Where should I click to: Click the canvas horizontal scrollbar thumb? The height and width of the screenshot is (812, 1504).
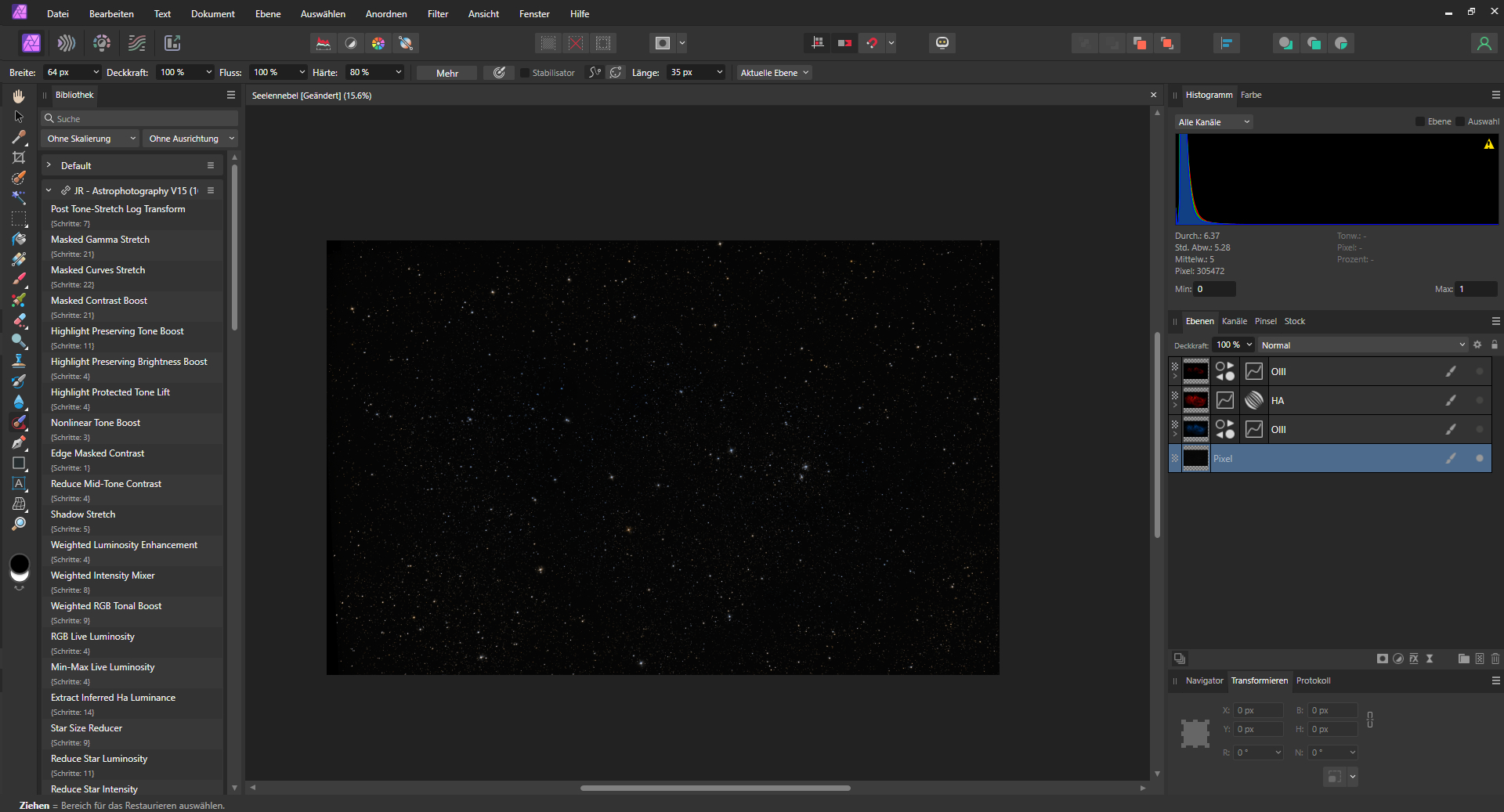pyautogui.click(x=715, y=788)
